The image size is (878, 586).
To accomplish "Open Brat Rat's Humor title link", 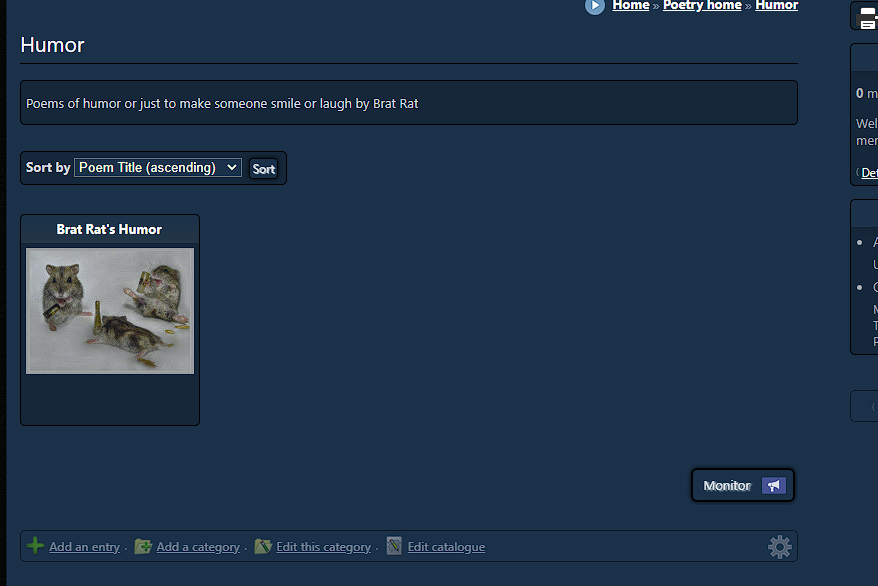I will coord(109,229).
